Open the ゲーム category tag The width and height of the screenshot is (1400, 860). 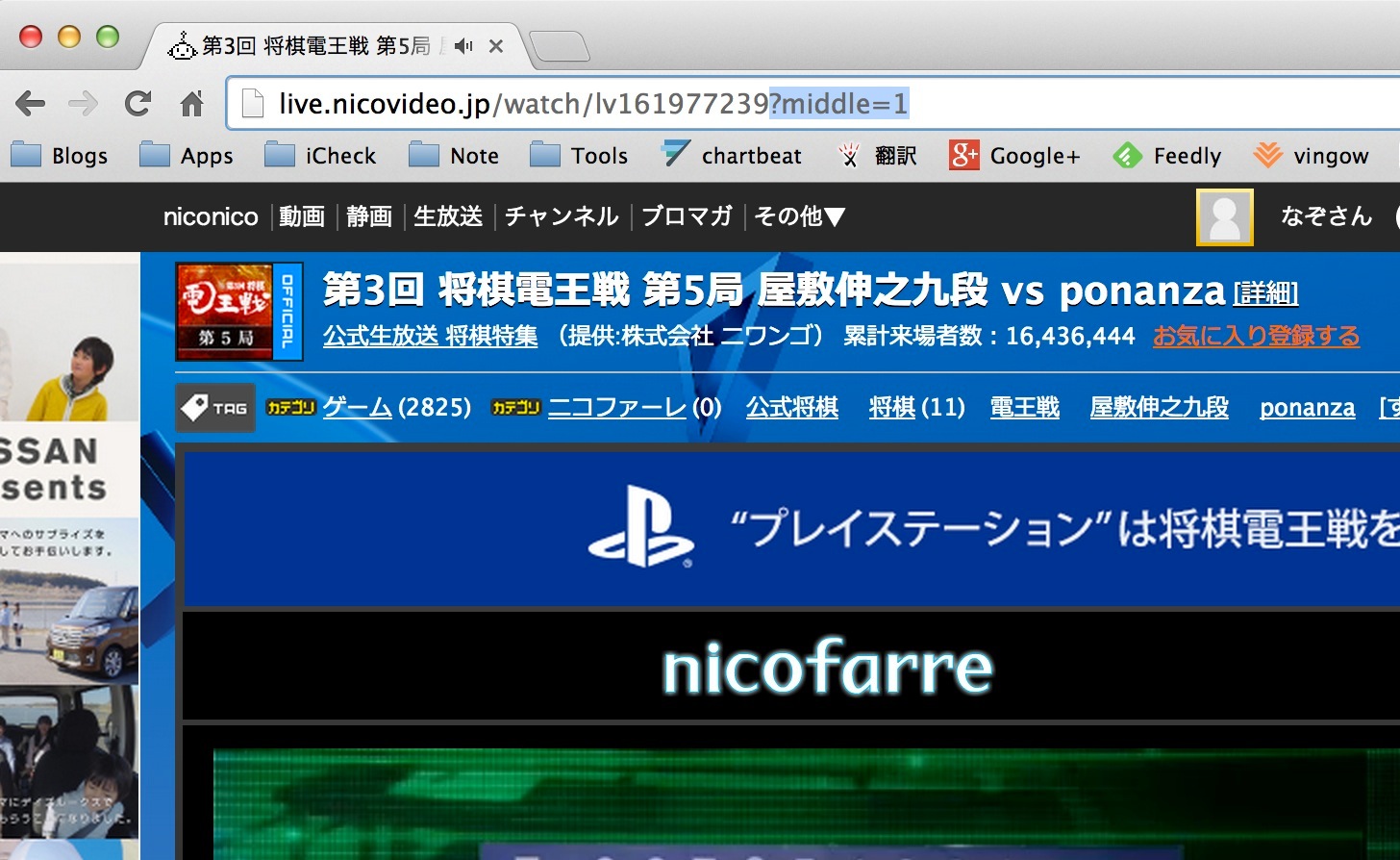(x=357, y=408)
